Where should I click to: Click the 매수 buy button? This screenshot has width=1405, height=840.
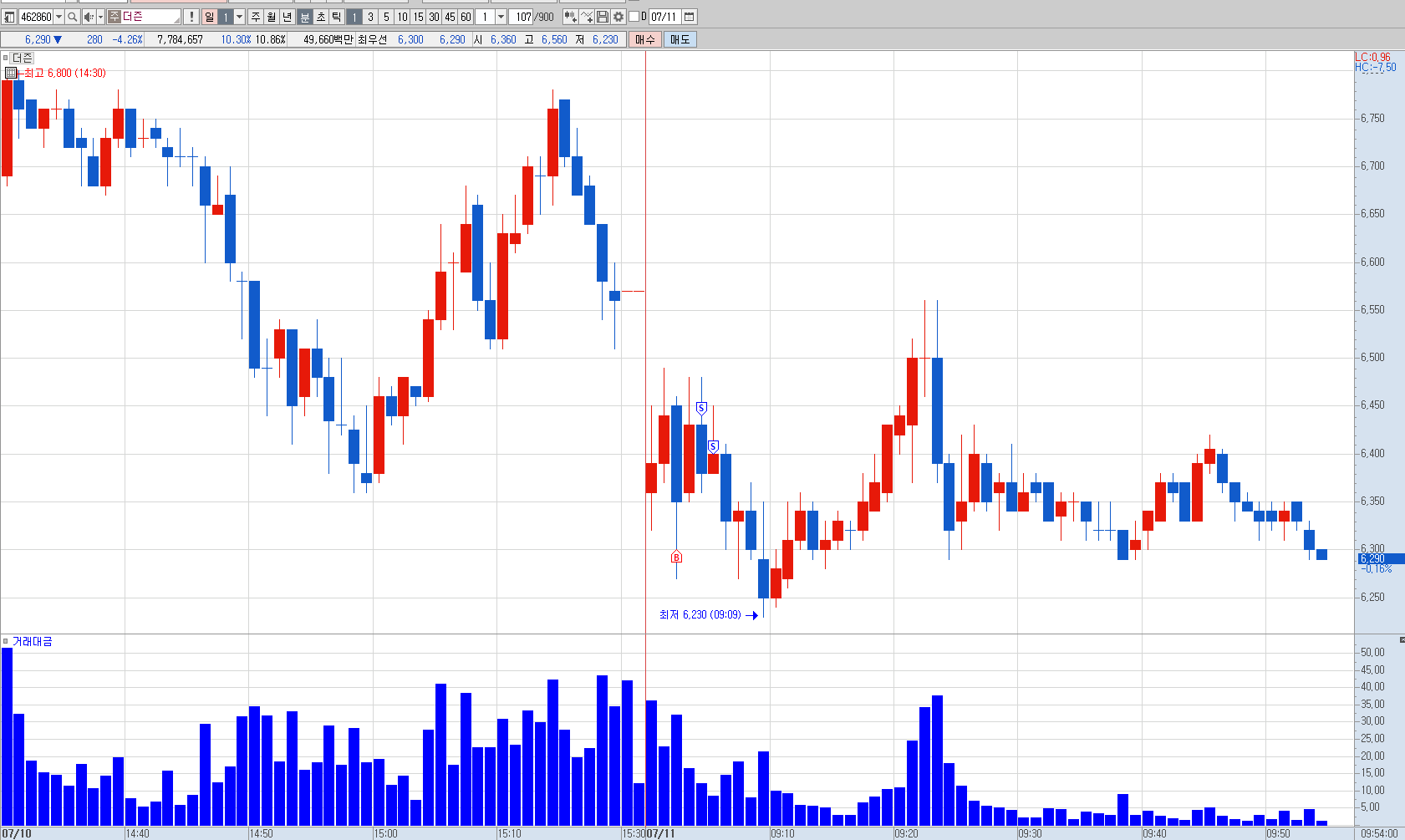[645, 39]
